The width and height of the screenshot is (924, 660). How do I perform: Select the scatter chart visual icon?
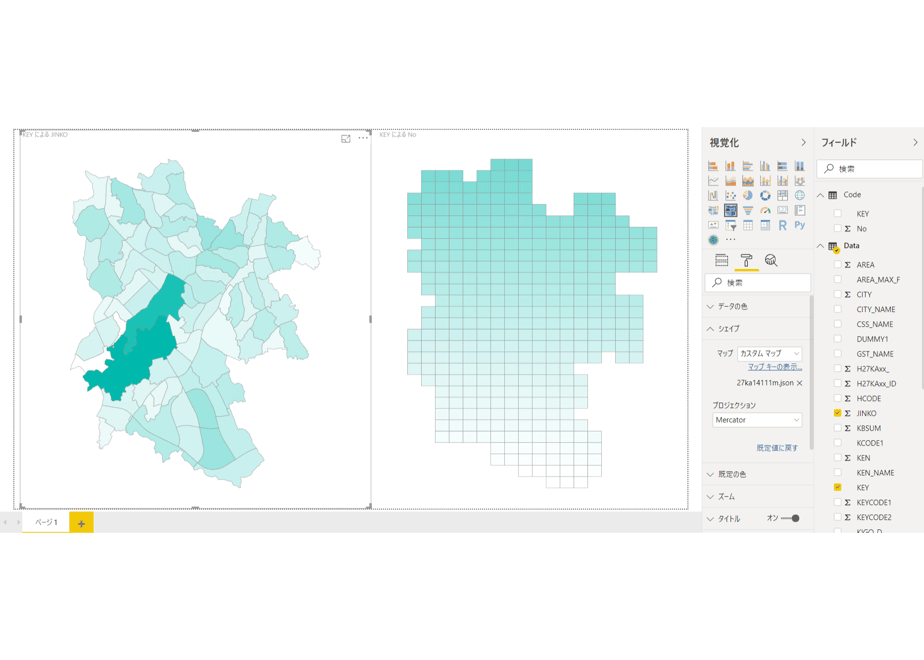[731, 196]
